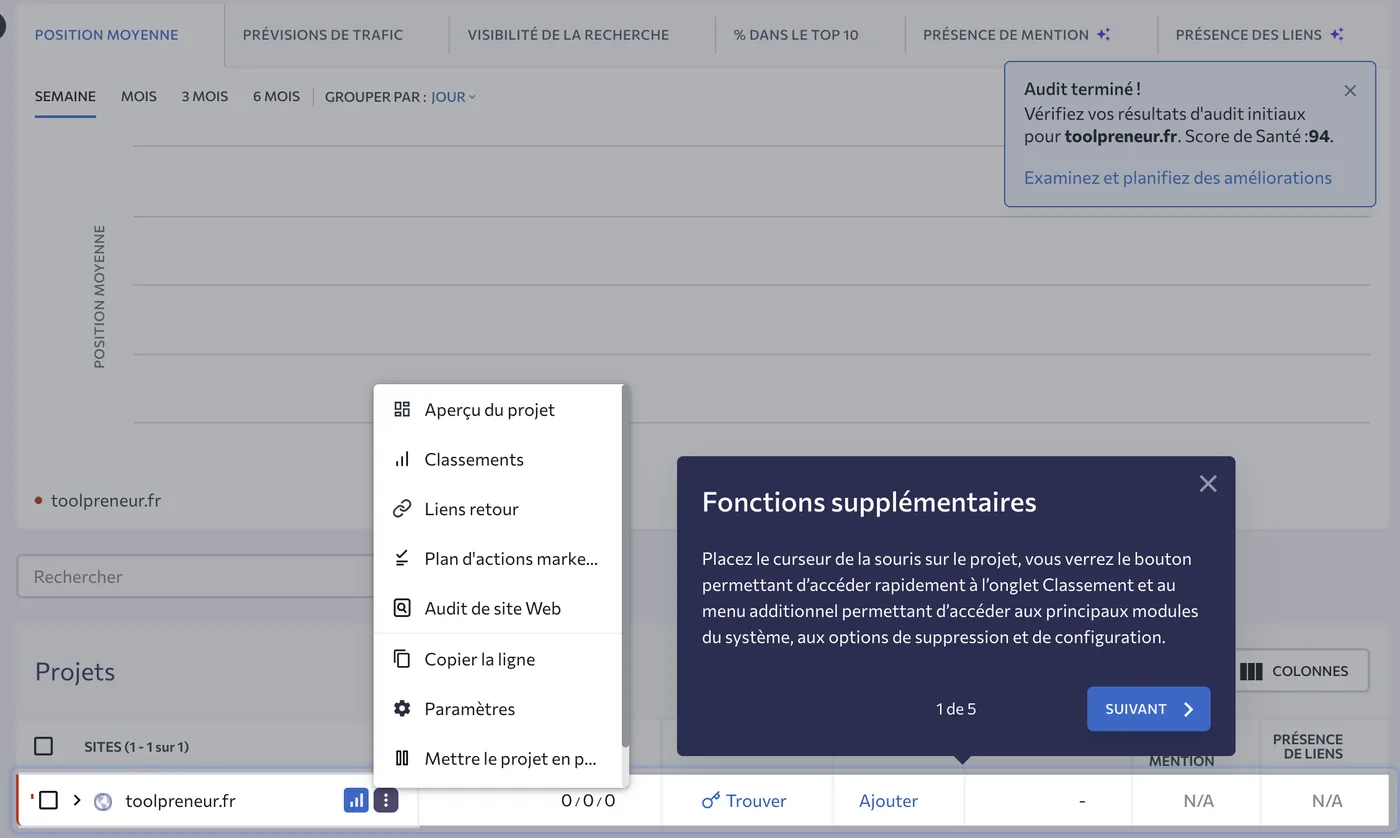1400x838 pixels.
Task: Tick the checkbox on the toolpreneur.fr row
Action: pos(48,800)
